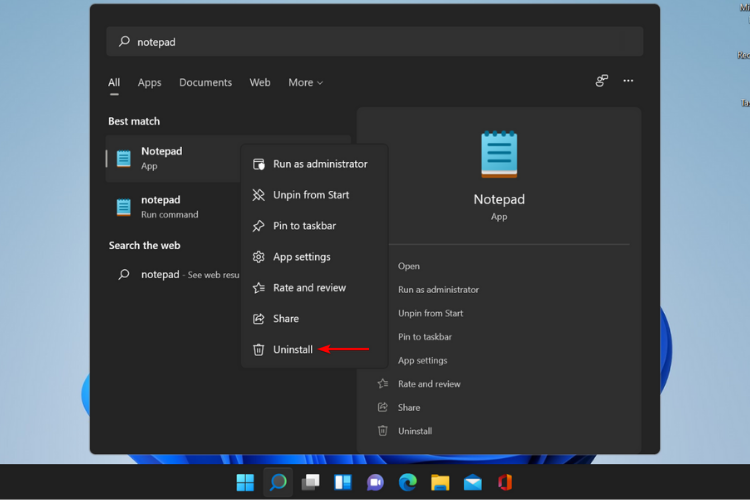
Task: Click the search box containing notepad
Action: (375, 42)
